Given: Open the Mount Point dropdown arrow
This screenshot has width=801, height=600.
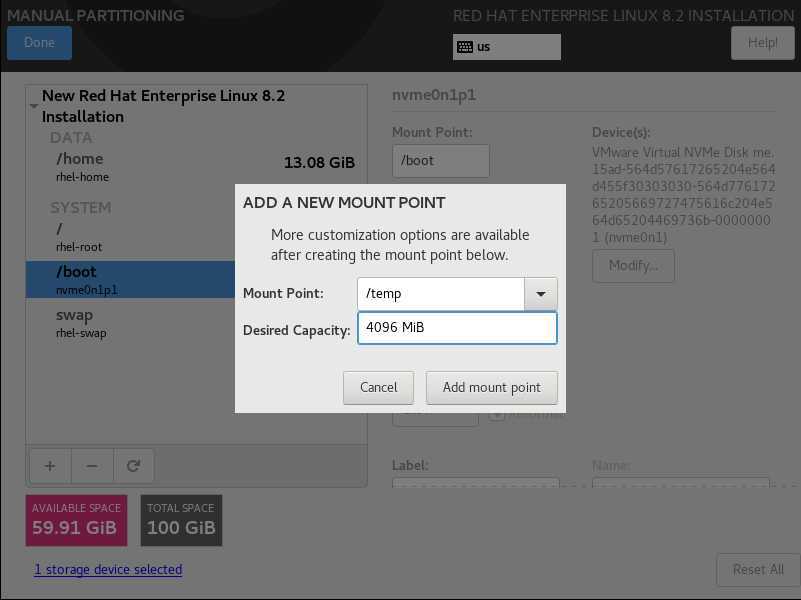Looking at the screenshot, I should (x=540, y=294).
